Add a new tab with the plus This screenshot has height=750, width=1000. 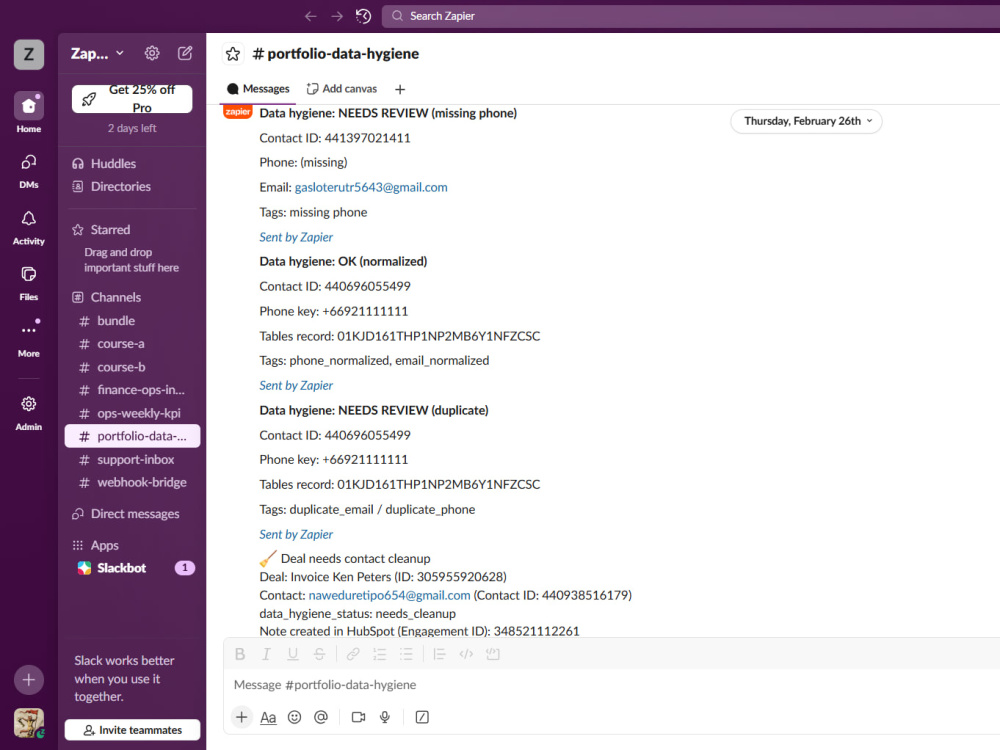400,89
